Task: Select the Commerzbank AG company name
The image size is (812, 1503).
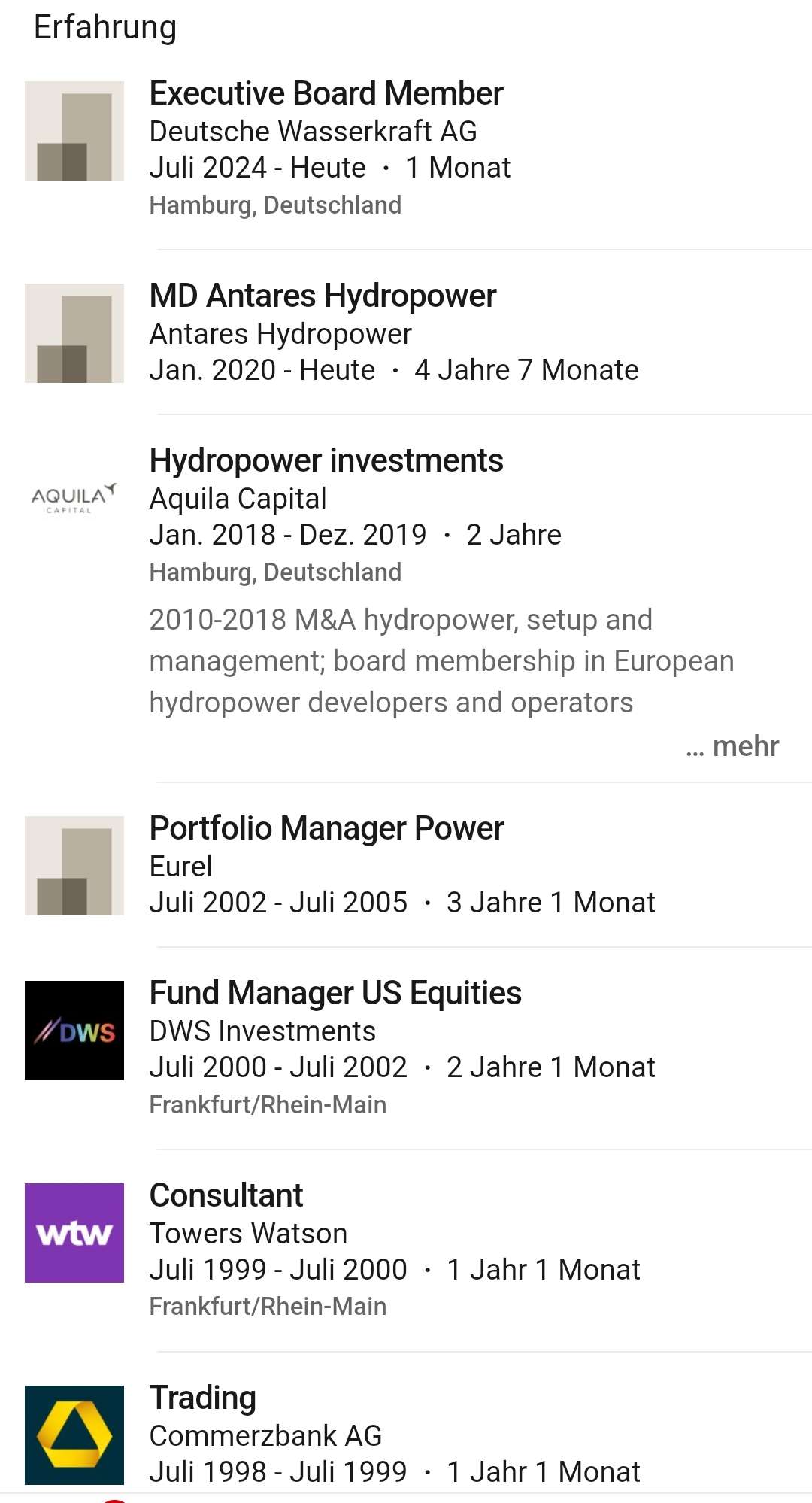Action: click(265, 1436)
